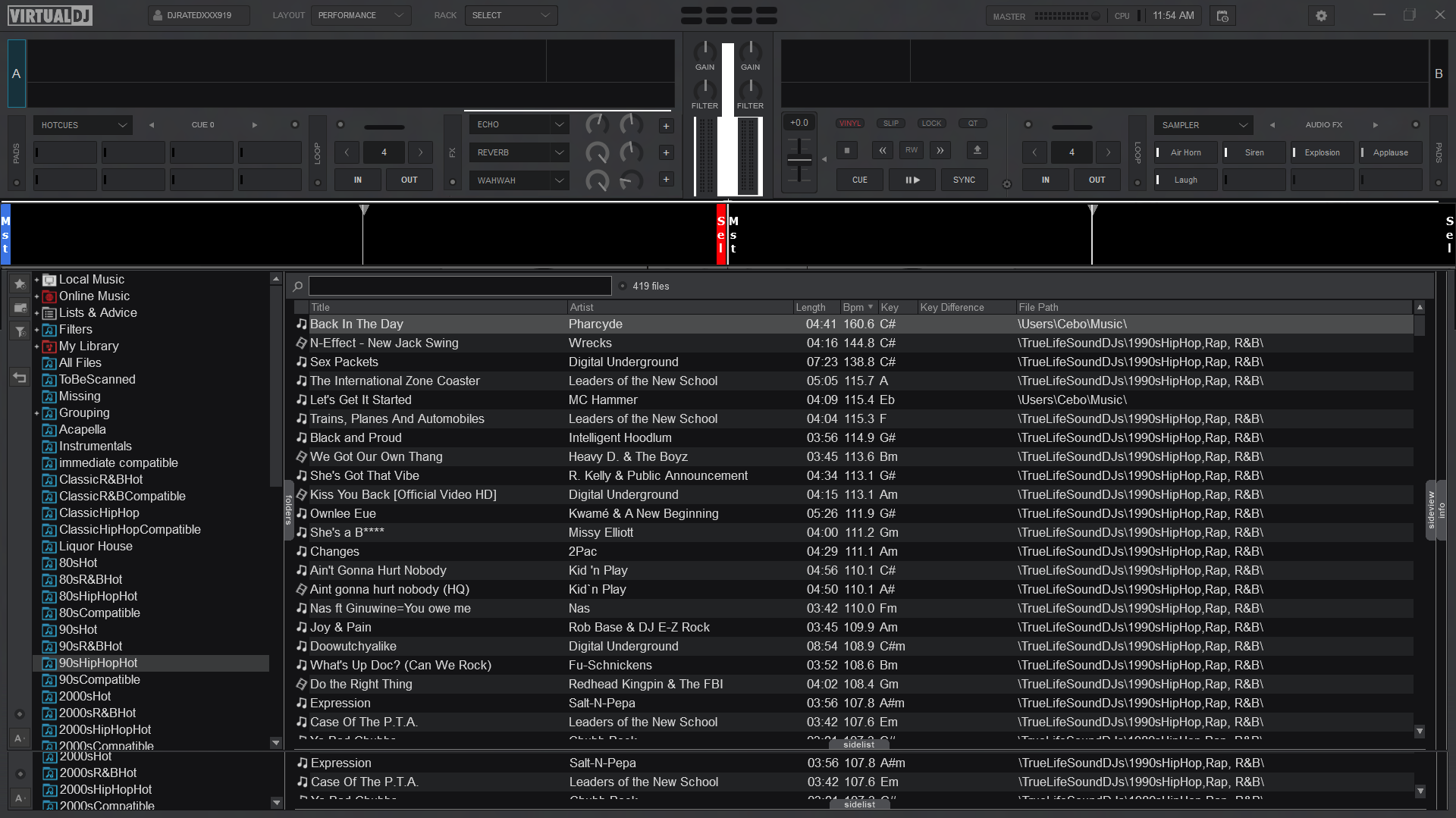Sort by the Bpm column header
Image resolution: width=1456 pixels, height=818 pixels.
pyautogui.click(x=859, y=307)
